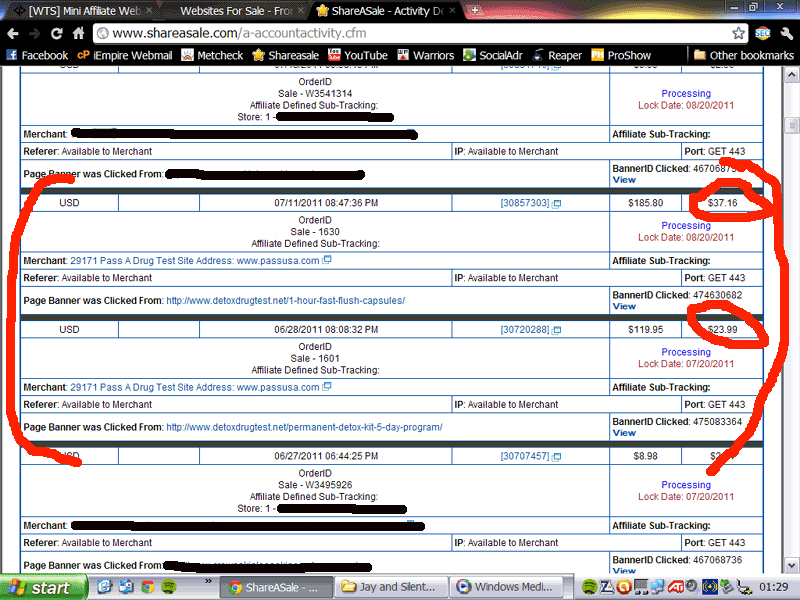This screenshot has height=600, width=800.
Task: Open the SocialAdr bookmark
Action: pos(493,55)
